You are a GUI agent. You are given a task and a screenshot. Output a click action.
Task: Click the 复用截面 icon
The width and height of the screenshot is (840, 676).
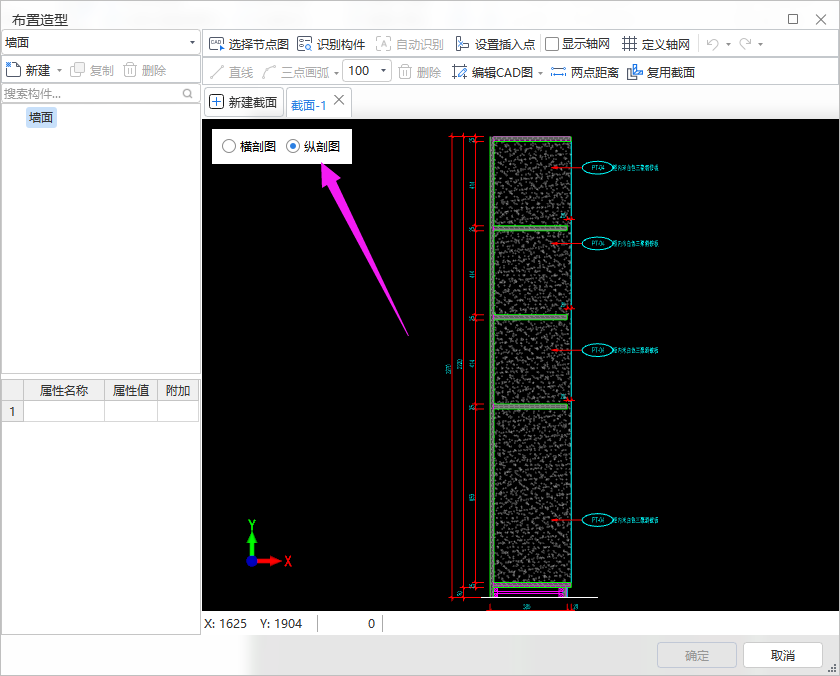click(x=634, y=72)
